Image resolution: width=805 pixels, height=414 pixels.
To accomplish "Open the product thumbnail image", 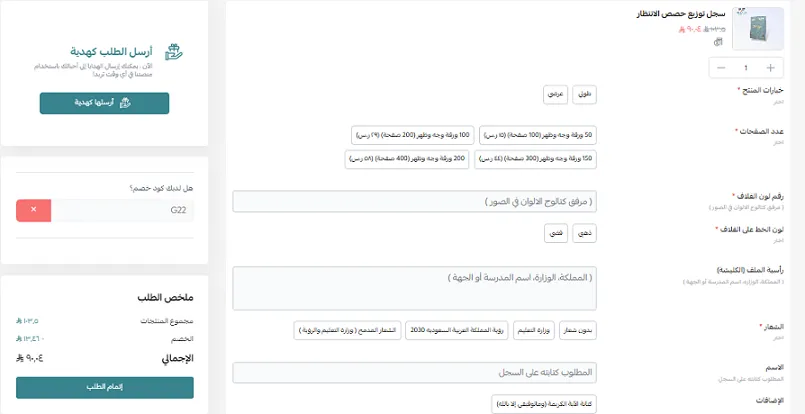I will coord(758,29).
